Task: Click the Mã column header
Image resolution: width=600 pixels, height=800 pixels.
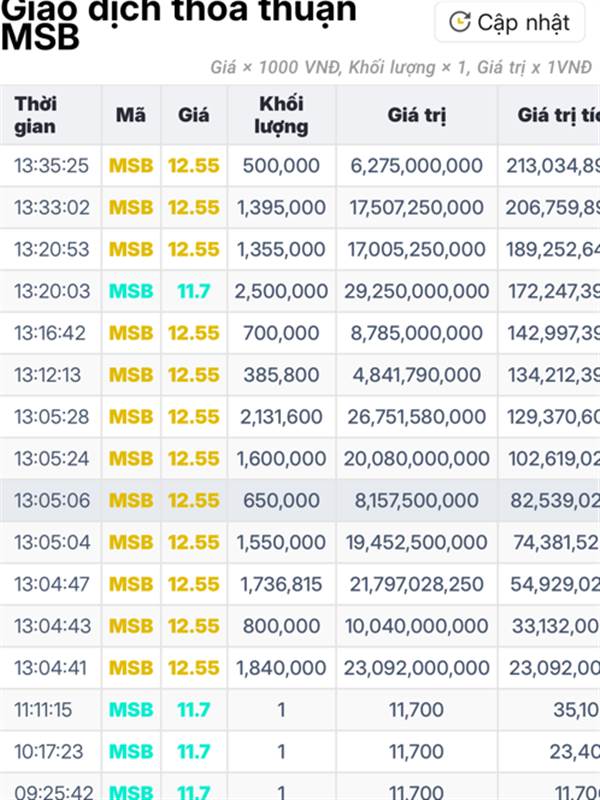Action: coord(130,115)
